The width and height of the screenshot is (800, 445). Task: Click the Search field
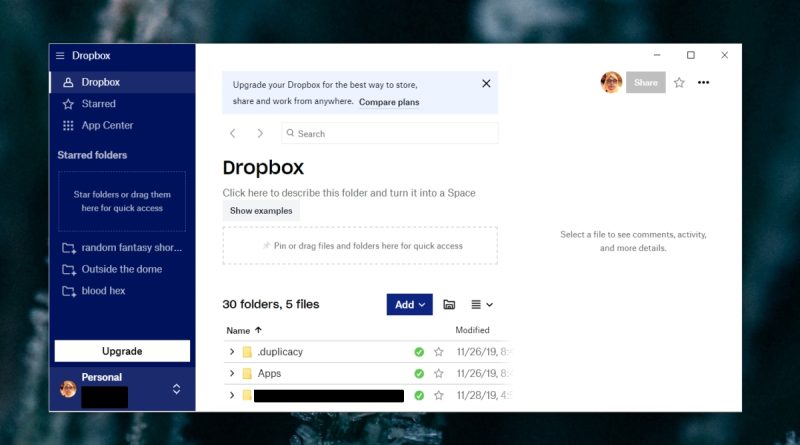point(389,133)
